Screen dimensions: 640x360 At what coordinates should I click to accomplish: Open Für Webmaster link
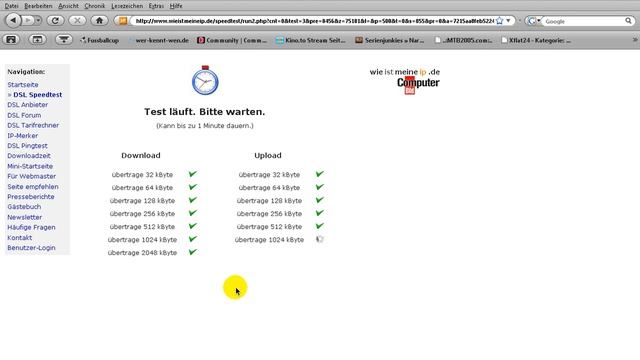31,176
